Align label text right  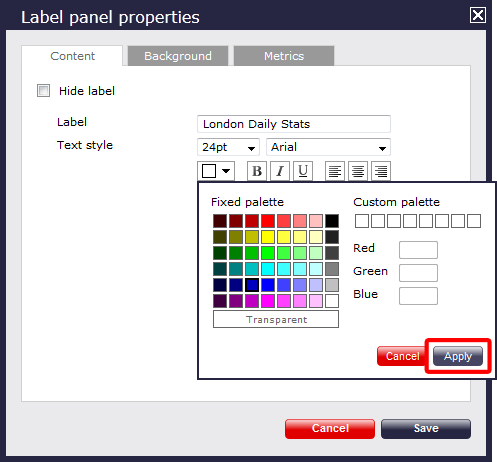[381, 171]
